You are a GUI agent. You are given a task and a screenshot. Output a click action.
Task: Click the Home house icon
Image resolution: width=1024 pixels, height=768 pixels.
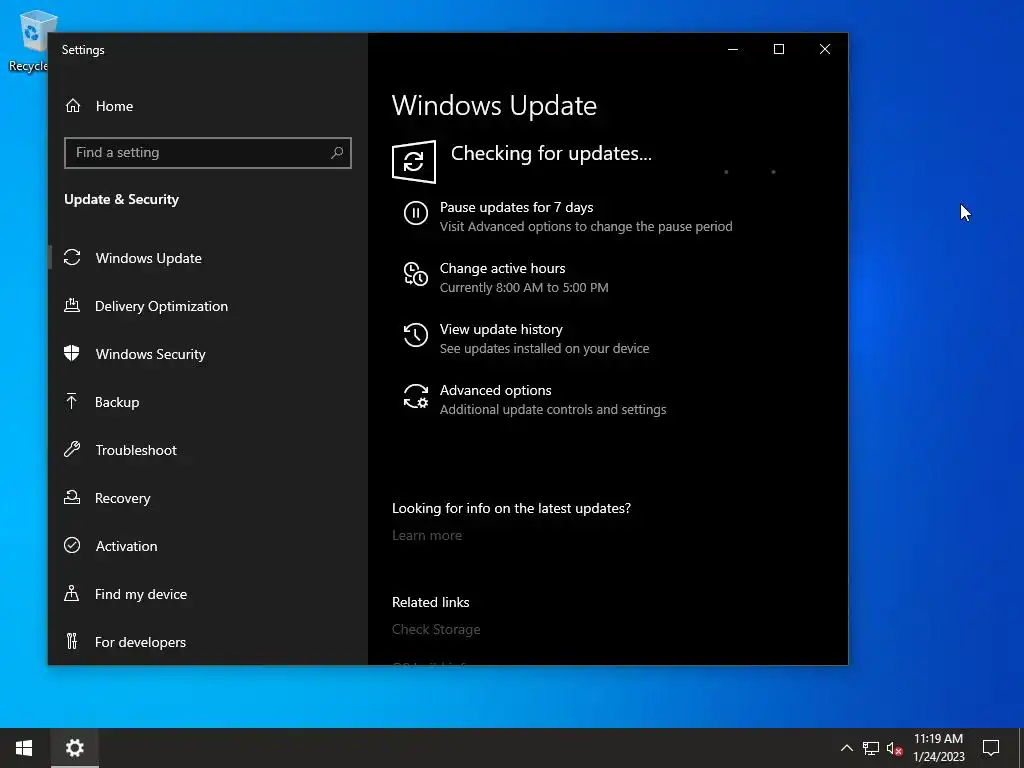pyautogui.click(x=72, y=105)
